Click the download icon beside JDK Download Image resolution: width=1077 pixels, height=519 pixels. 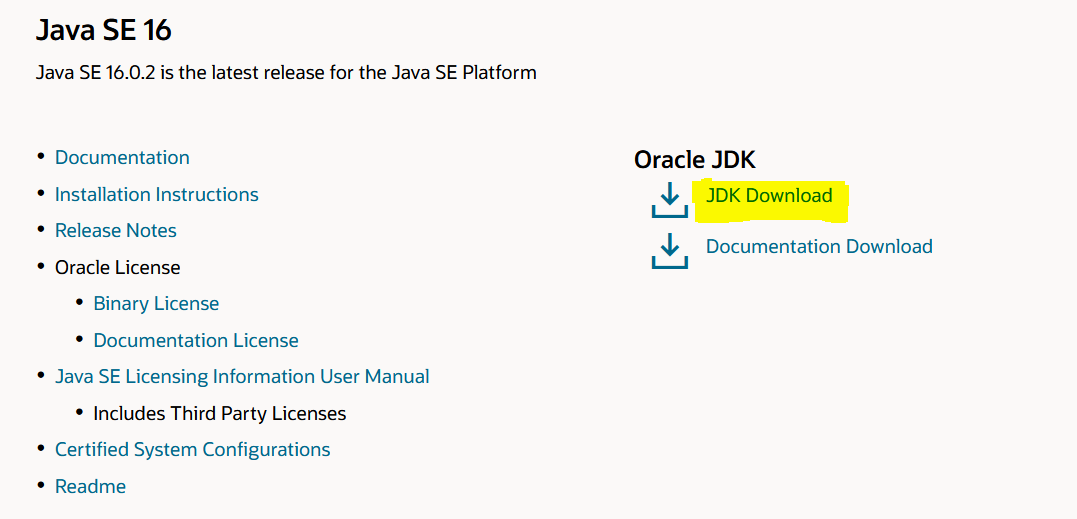click(x=669, y=201)
